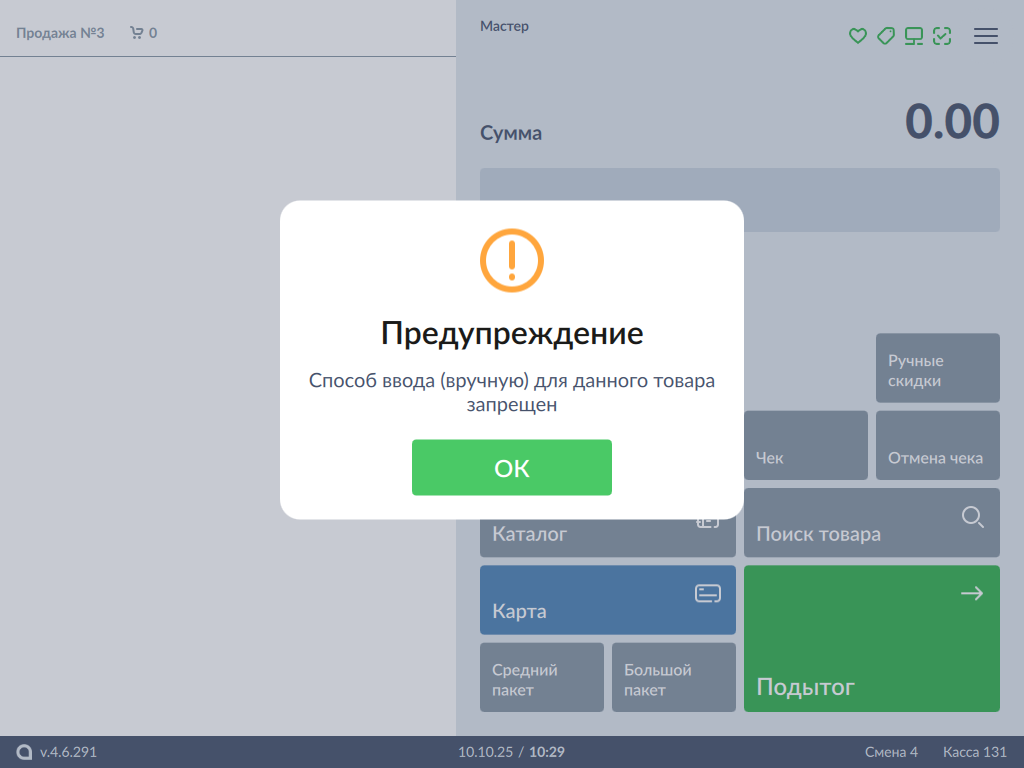Open Ручные скидки manual discounts

(937, 369)
